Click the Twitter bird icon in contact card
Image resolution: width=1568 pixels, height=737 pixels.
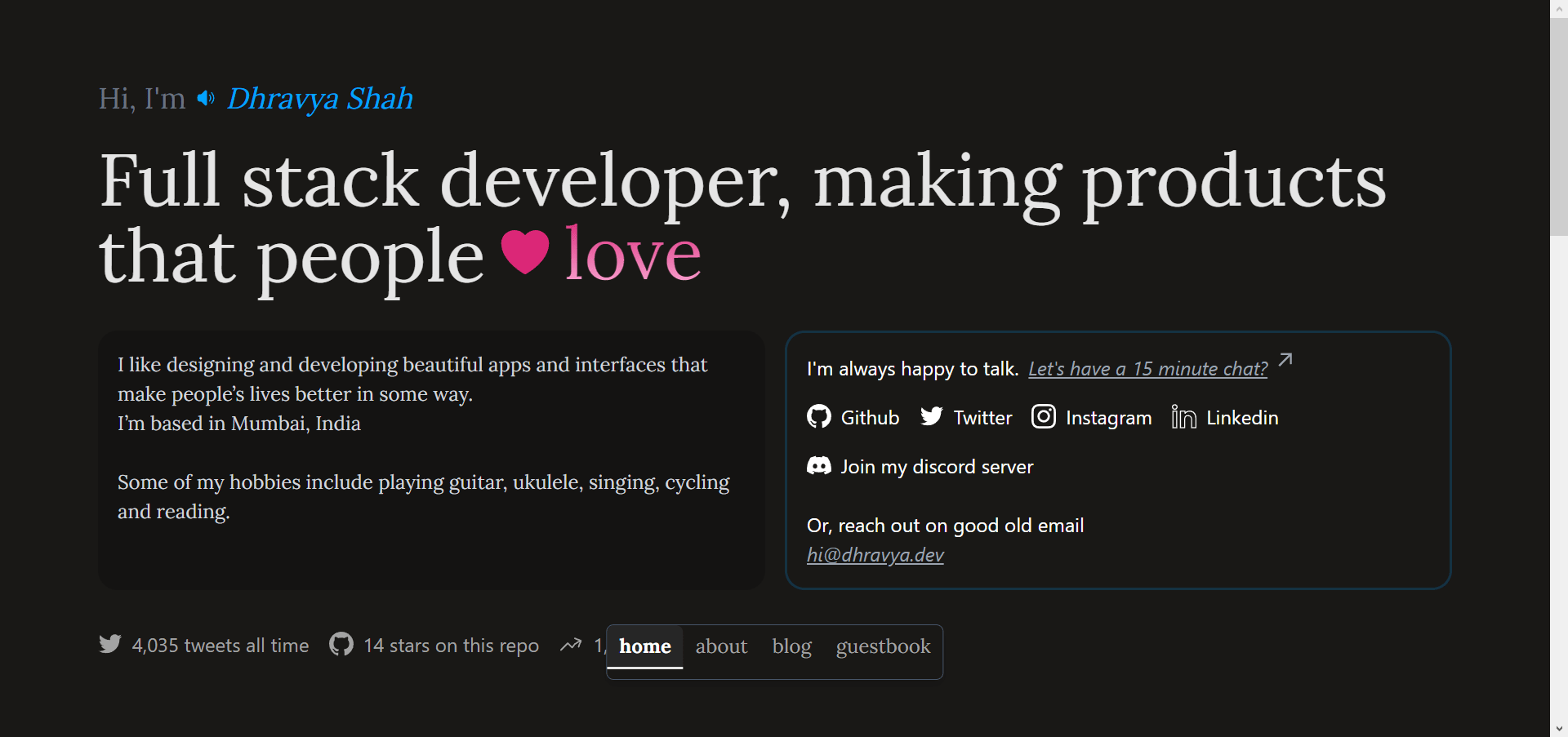[x=931, y=417]
